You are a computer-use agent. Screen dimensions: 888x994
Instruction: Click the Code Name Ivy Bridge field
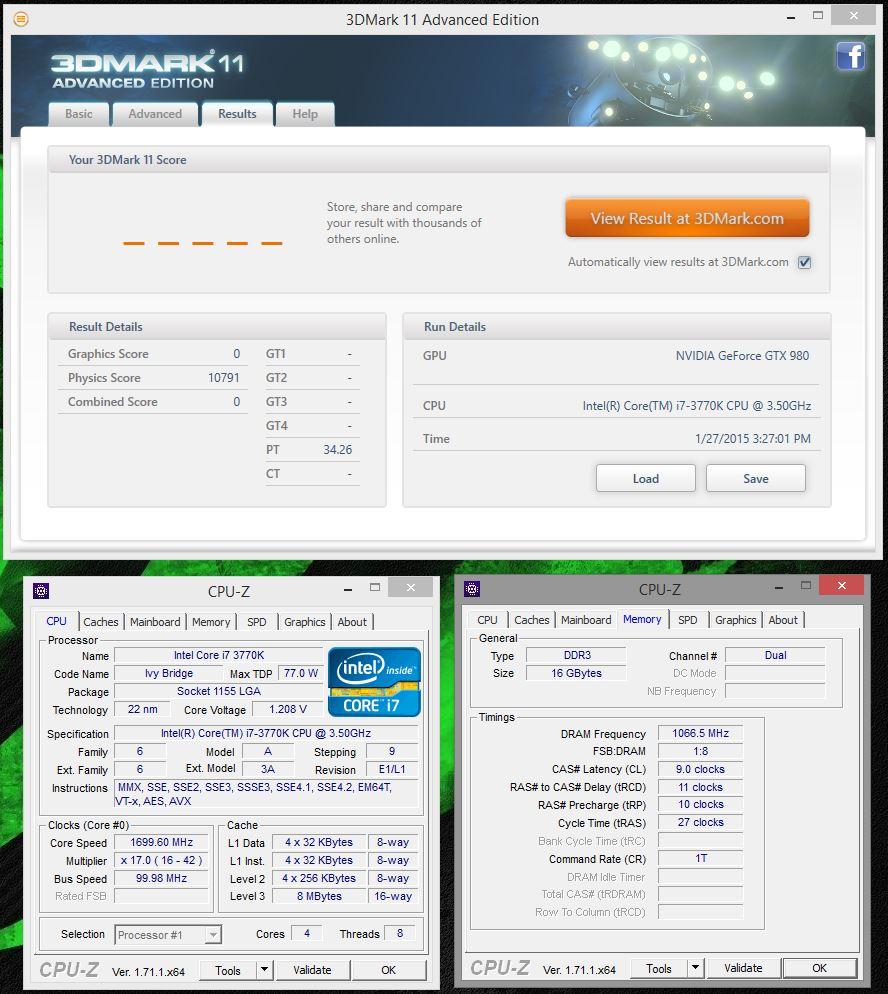pos(169,673)
